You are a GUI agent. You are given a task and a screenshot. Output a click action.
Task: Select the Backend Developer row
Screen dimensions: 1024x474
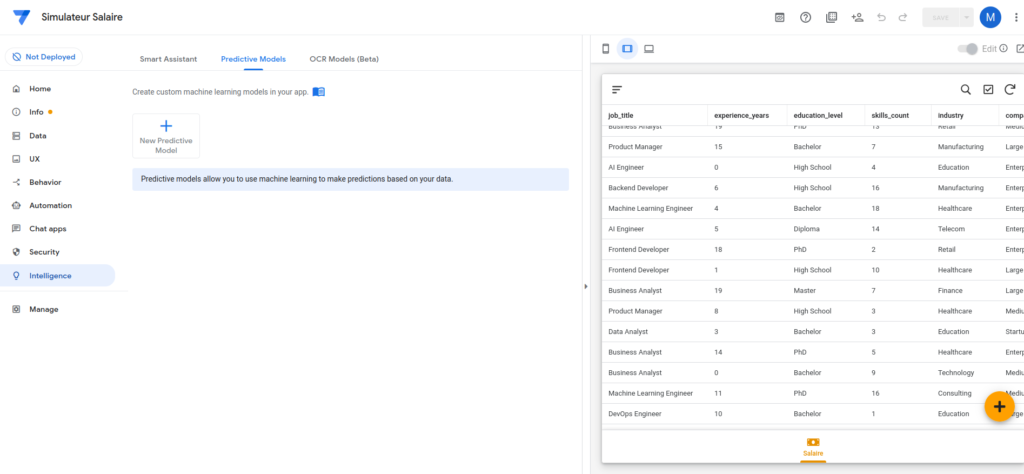pyautogui.click(x=812, y=188)
